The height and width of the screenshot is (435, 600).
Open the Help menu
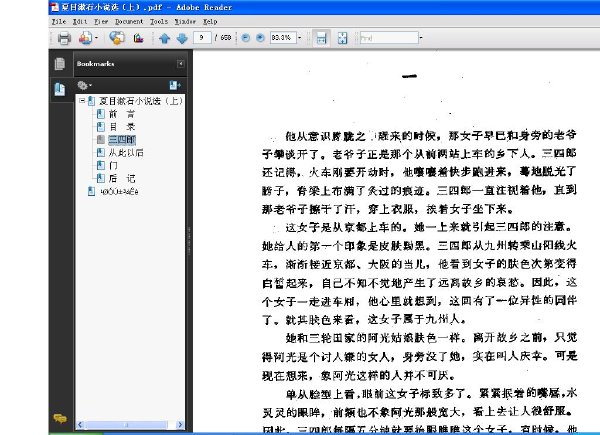pos(210,21)
